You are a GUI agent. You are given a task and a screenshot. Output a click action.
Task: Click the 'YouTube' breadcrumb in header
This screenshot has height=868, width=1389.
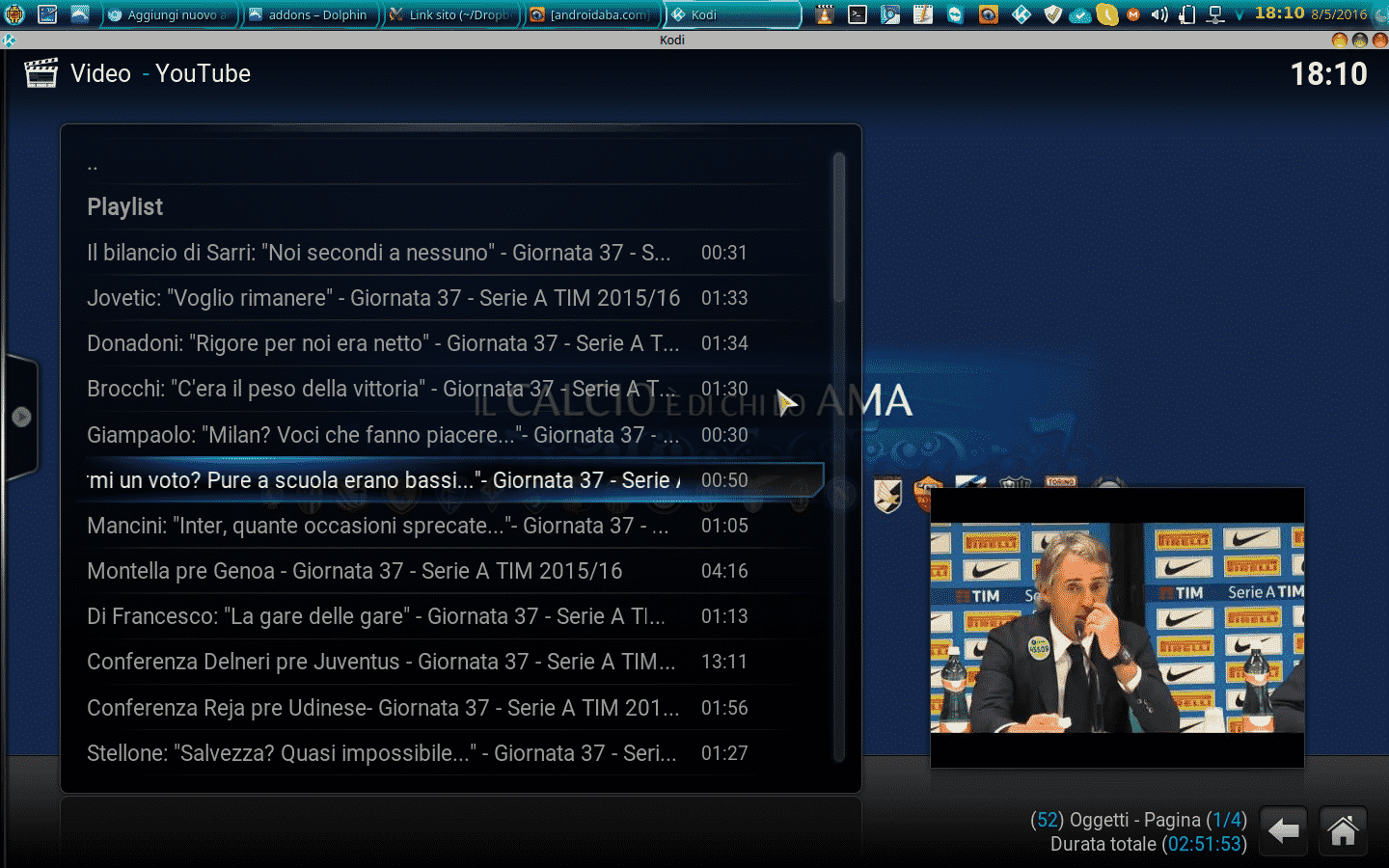click(x=203, y=73)
